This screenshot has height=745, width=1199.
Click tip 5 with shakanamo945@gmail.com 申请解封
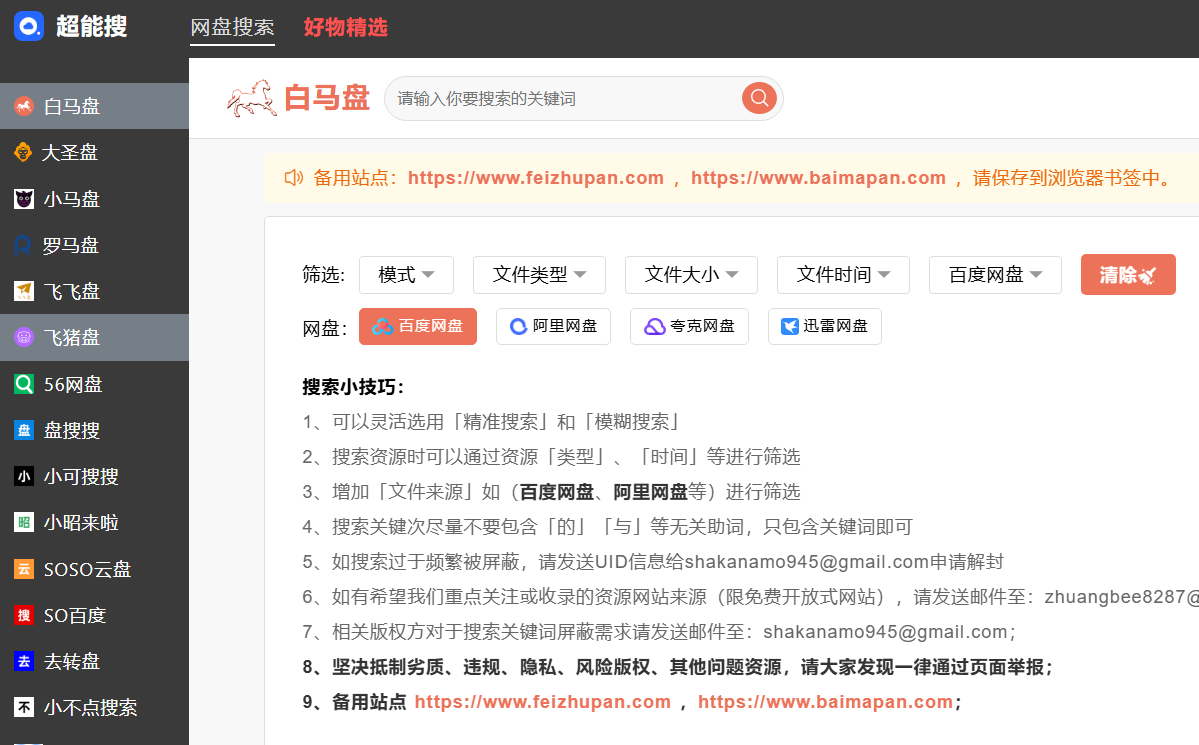pos(653,562)
